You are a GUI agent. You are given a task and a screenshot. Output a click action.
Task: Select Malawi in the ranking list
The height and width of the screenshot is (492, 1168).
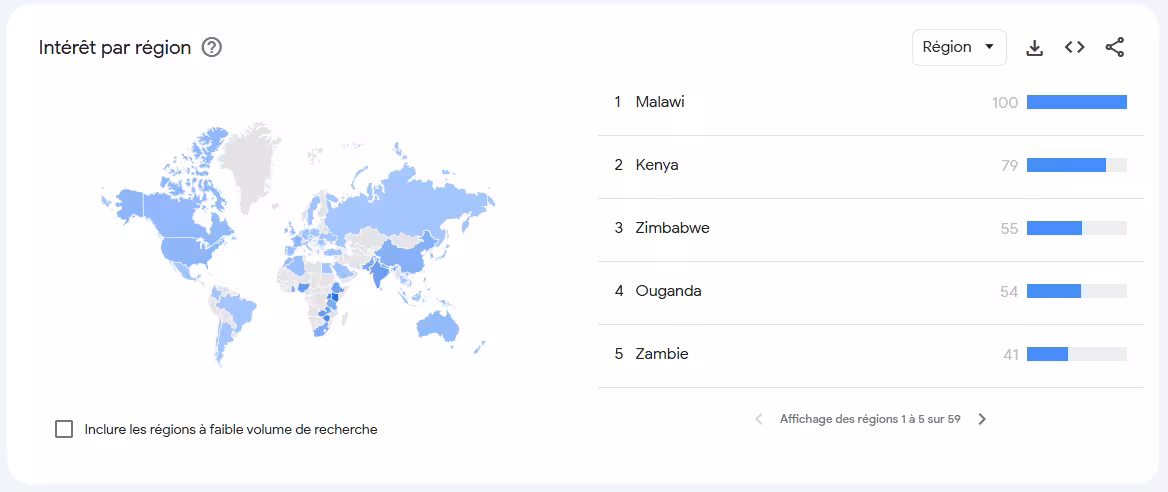(x=870, y=103)
